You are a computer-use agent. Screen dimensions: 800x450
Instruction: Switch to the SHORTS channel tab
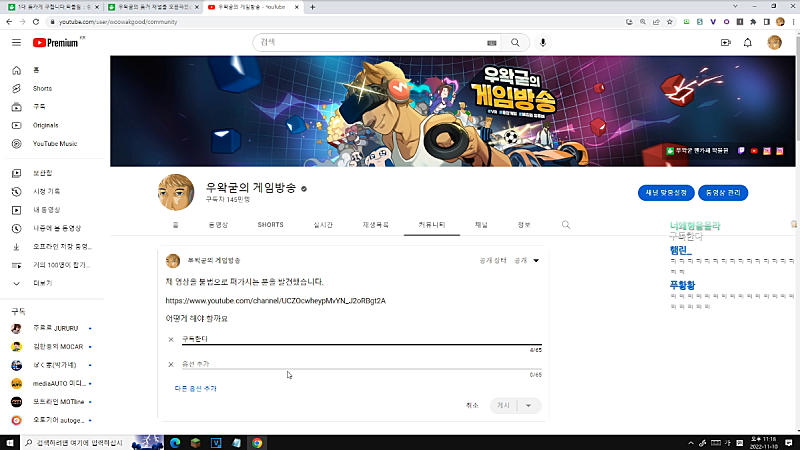click(270, 225)
